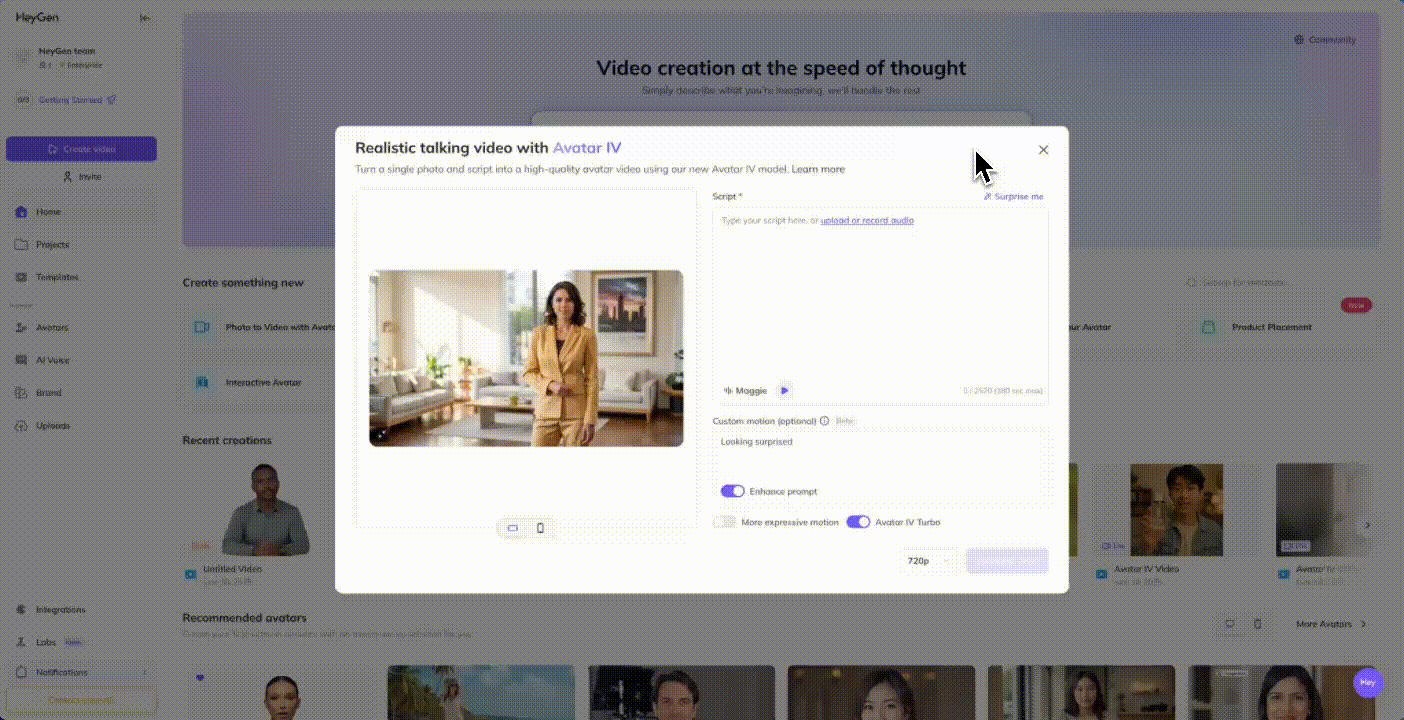Click Invite in the sidebar
Viewport: 1404px width, 720px height.
pos(81,177)
